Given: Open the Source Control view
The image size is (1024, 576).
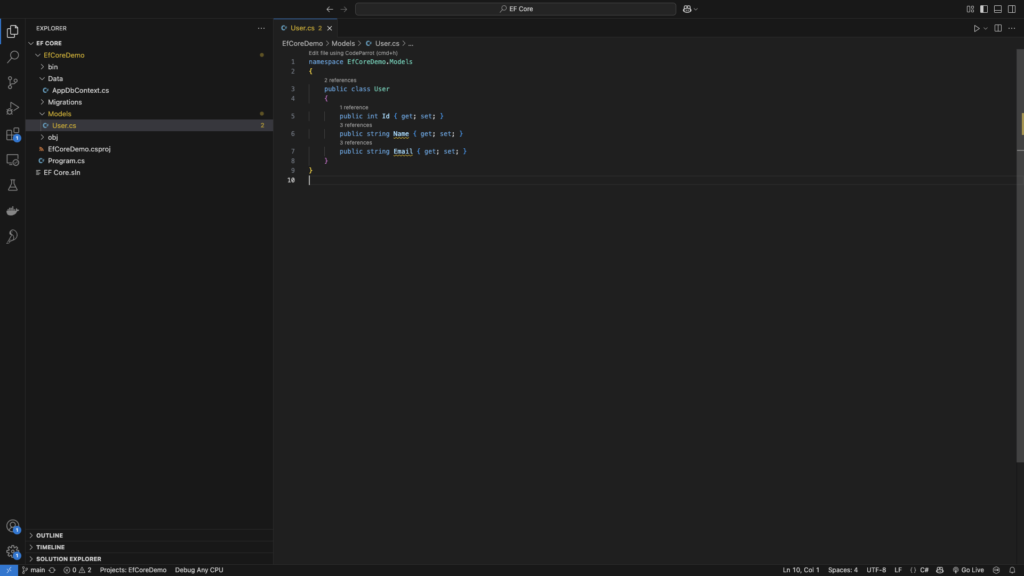Looking at the screenshot, I should coord(12,82).
